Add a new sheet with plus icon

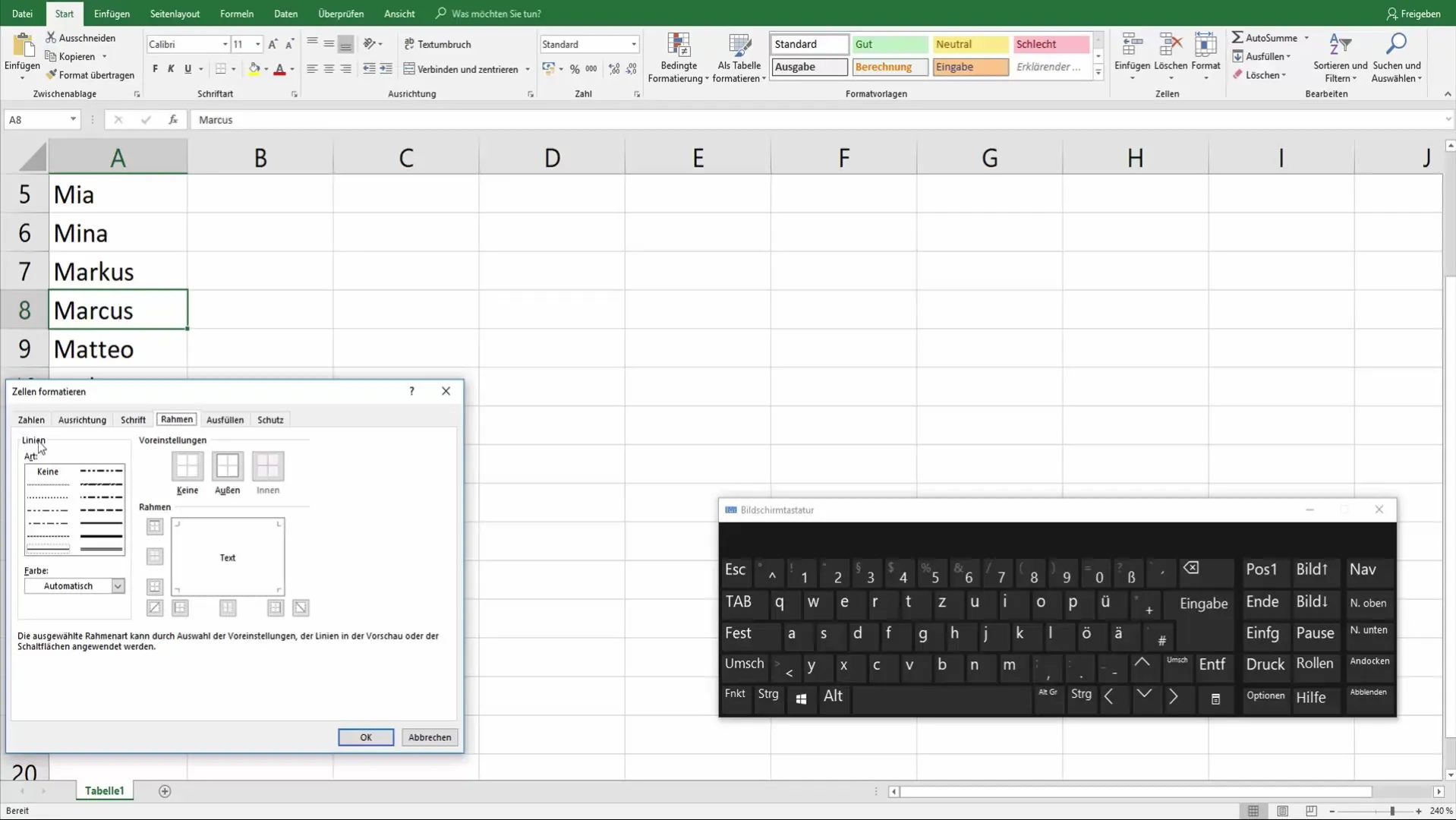165,791
